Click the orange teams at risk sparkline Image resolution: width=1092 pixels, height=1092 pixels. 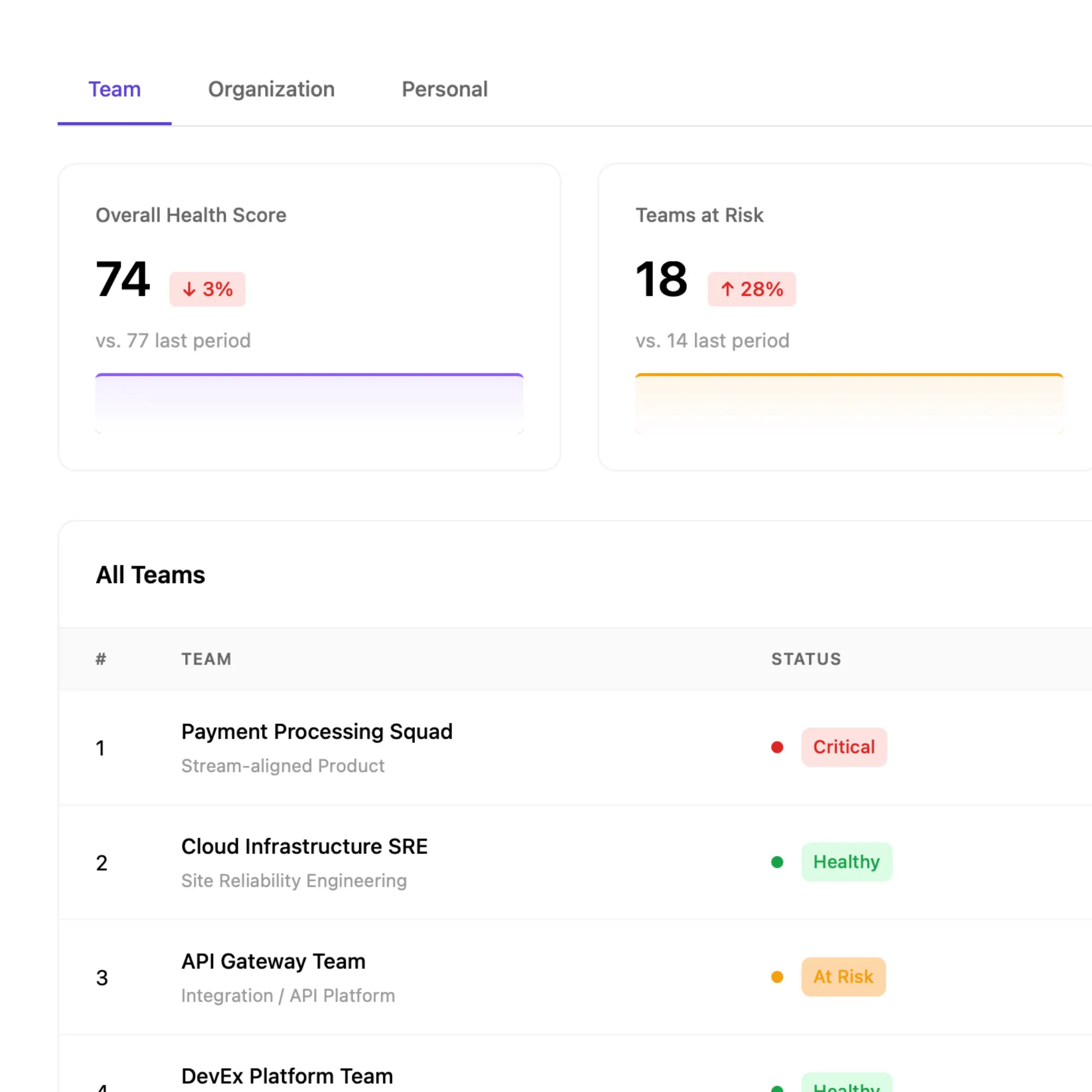[849, 403]
